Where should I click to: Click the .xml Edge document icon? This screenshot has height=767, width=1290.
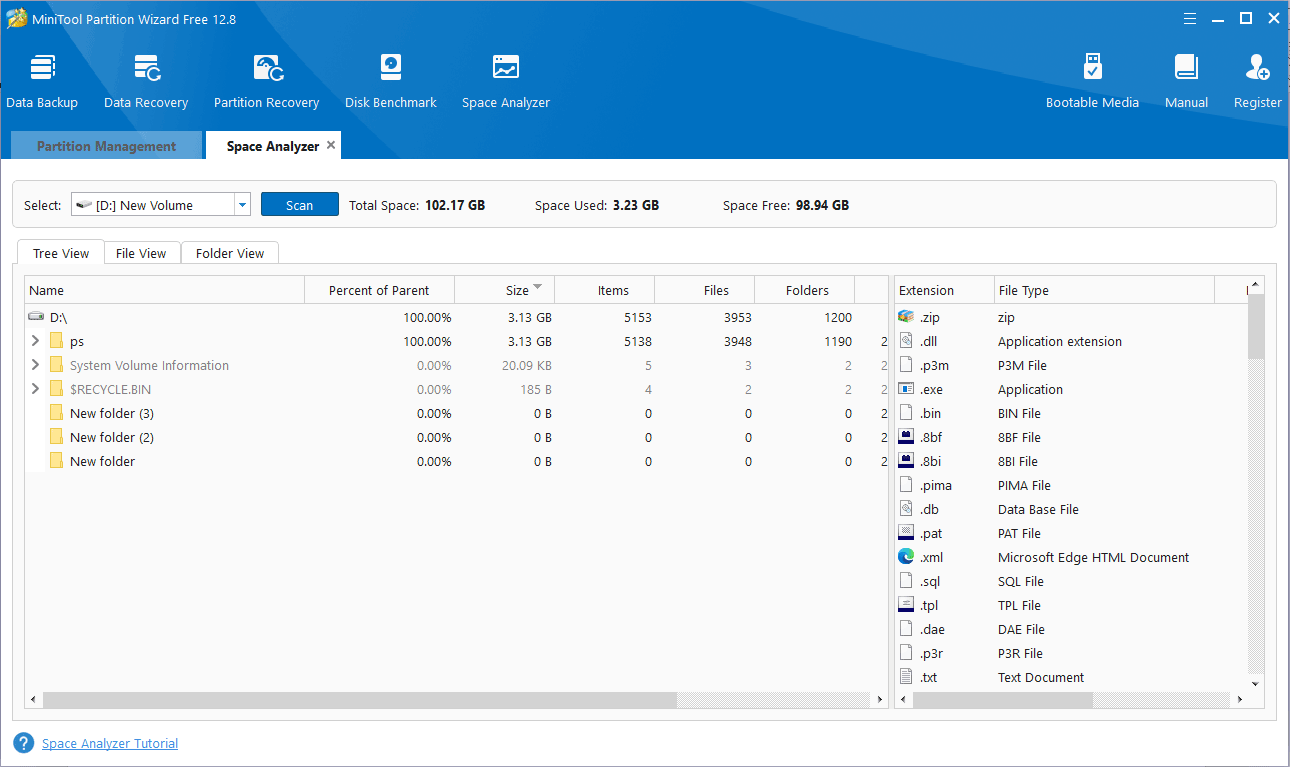pyautogui.click(x=906, y=557)
